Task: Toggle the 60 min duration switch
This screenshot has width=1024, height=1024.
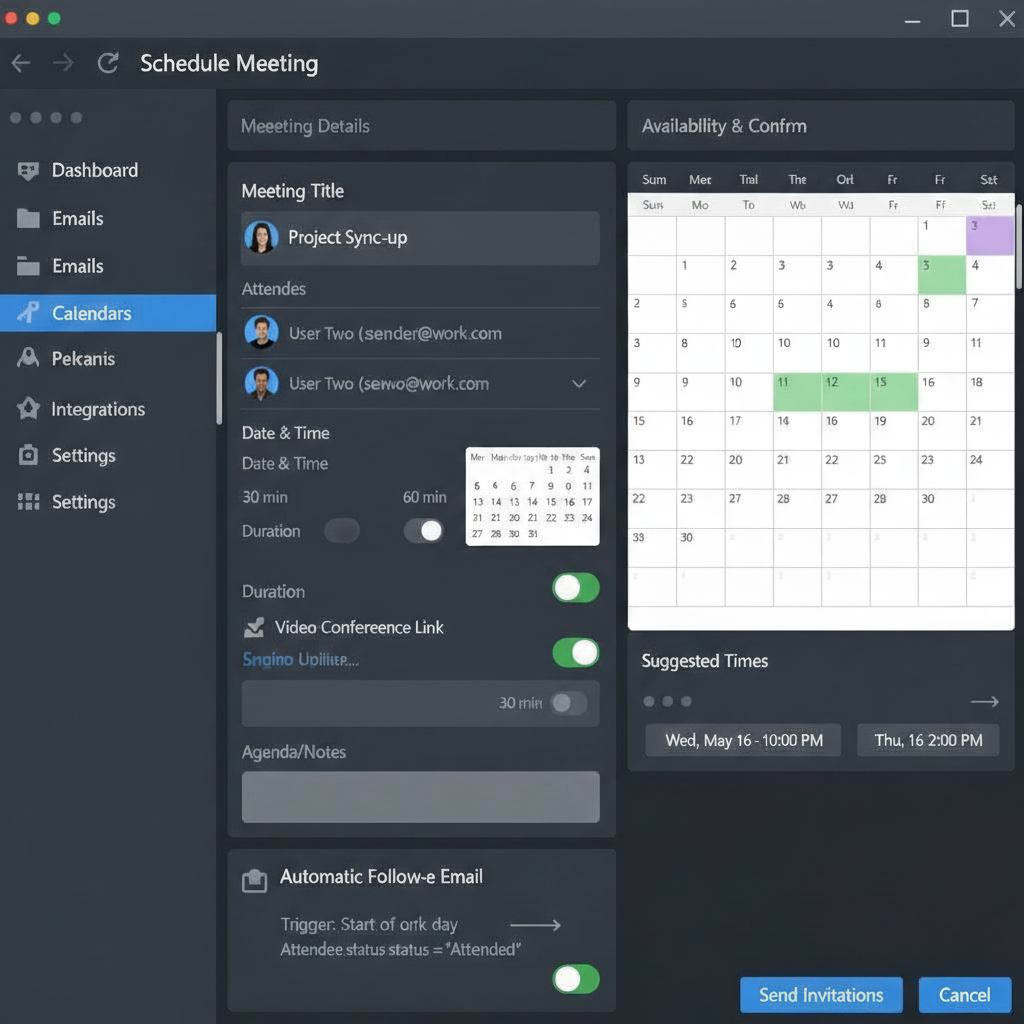Action: pyautogui.click(x=423, y=531)
